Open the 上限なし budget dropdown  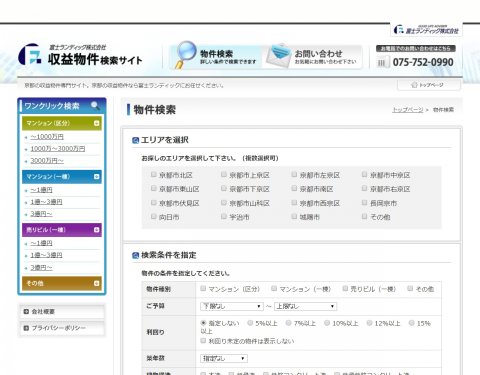pyautogui.click(x=305, y=306)
